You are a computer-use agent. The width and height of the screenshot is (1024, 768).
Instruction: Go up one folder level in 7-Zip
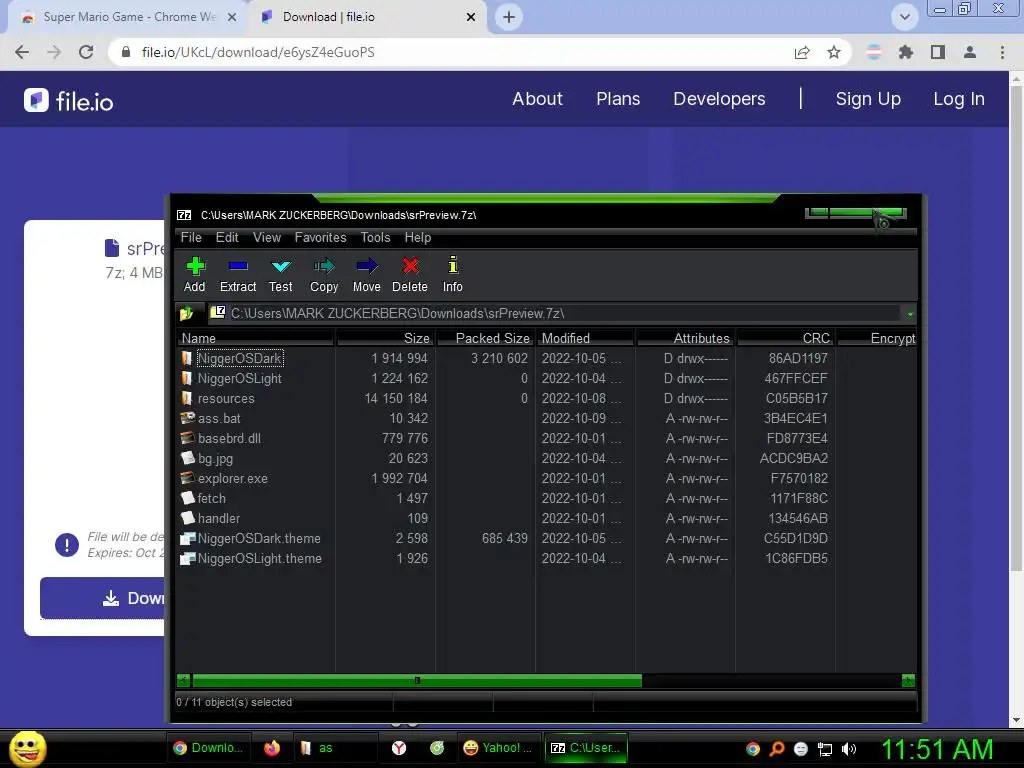[187, 313]
